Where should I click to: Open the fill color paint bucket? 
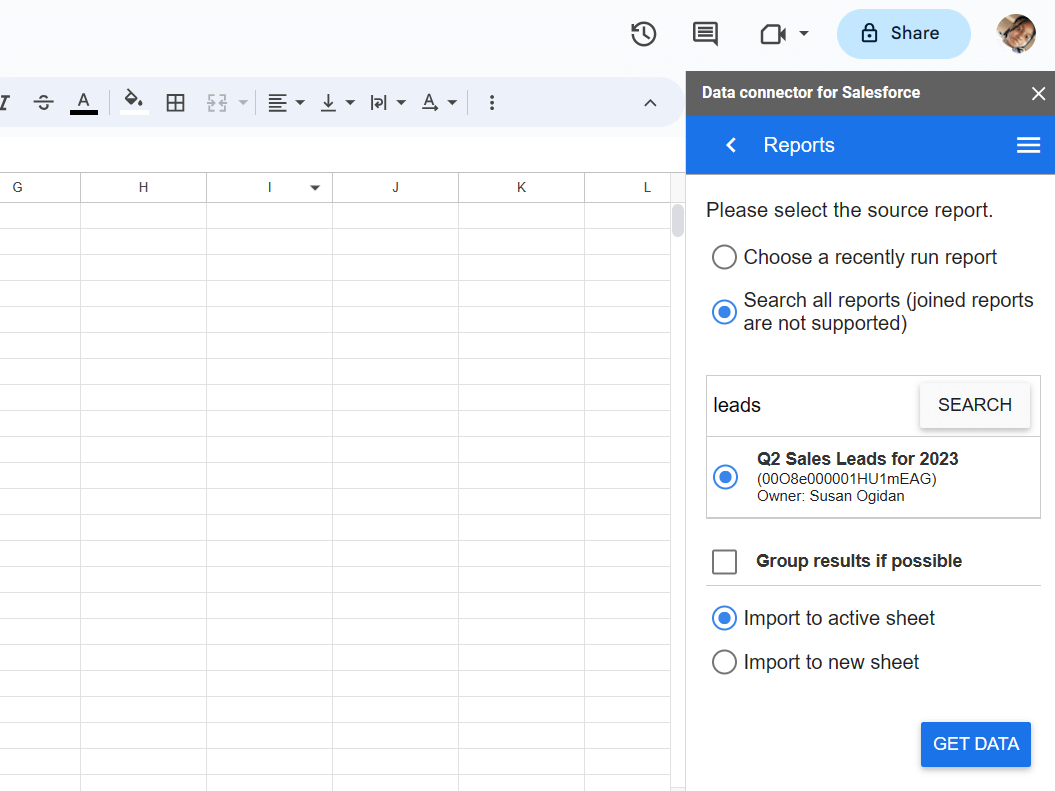[x=133, y=102]
